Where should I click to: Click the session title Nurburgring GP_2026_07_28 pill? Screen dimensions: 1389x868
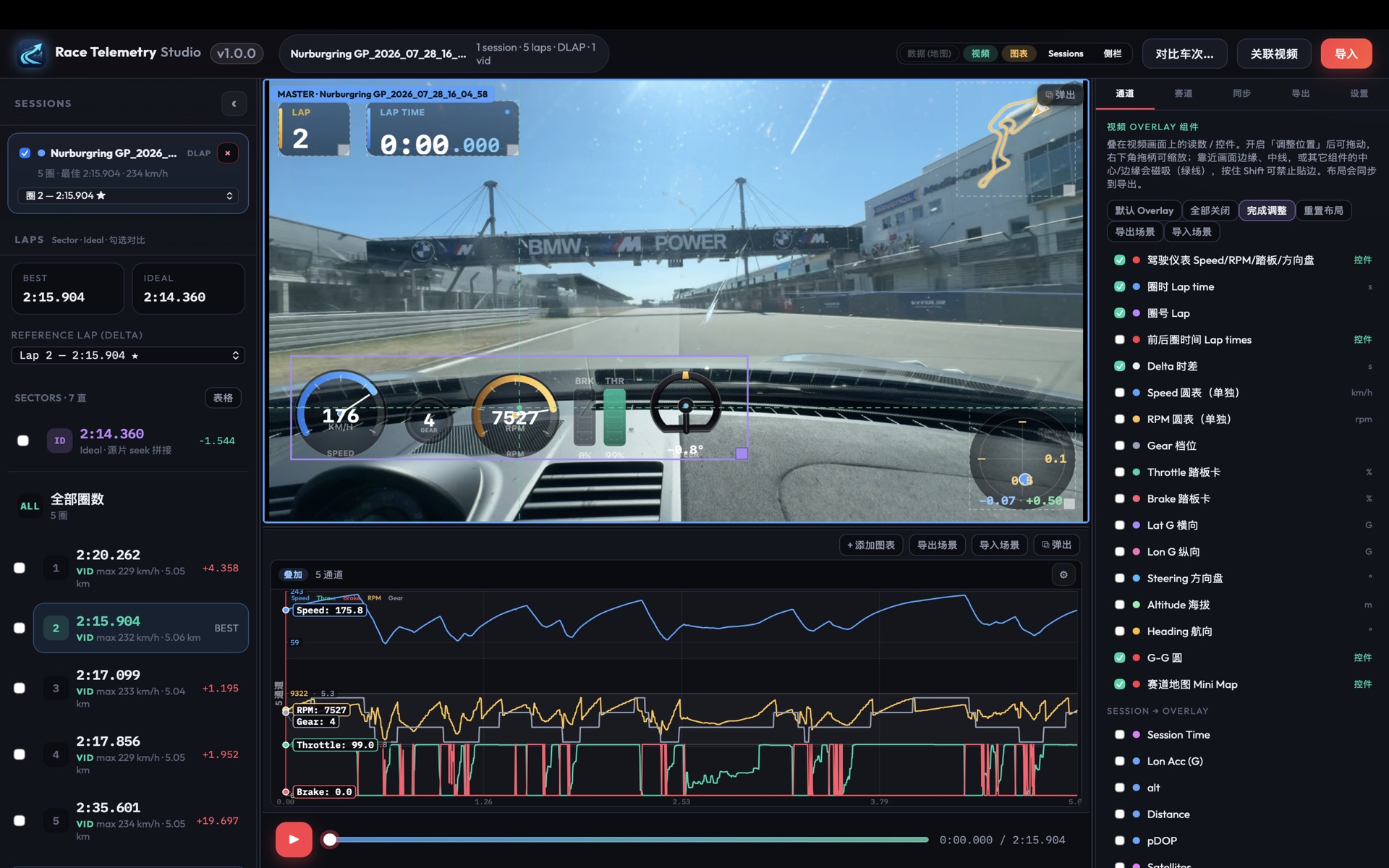[x=443, y=54]
